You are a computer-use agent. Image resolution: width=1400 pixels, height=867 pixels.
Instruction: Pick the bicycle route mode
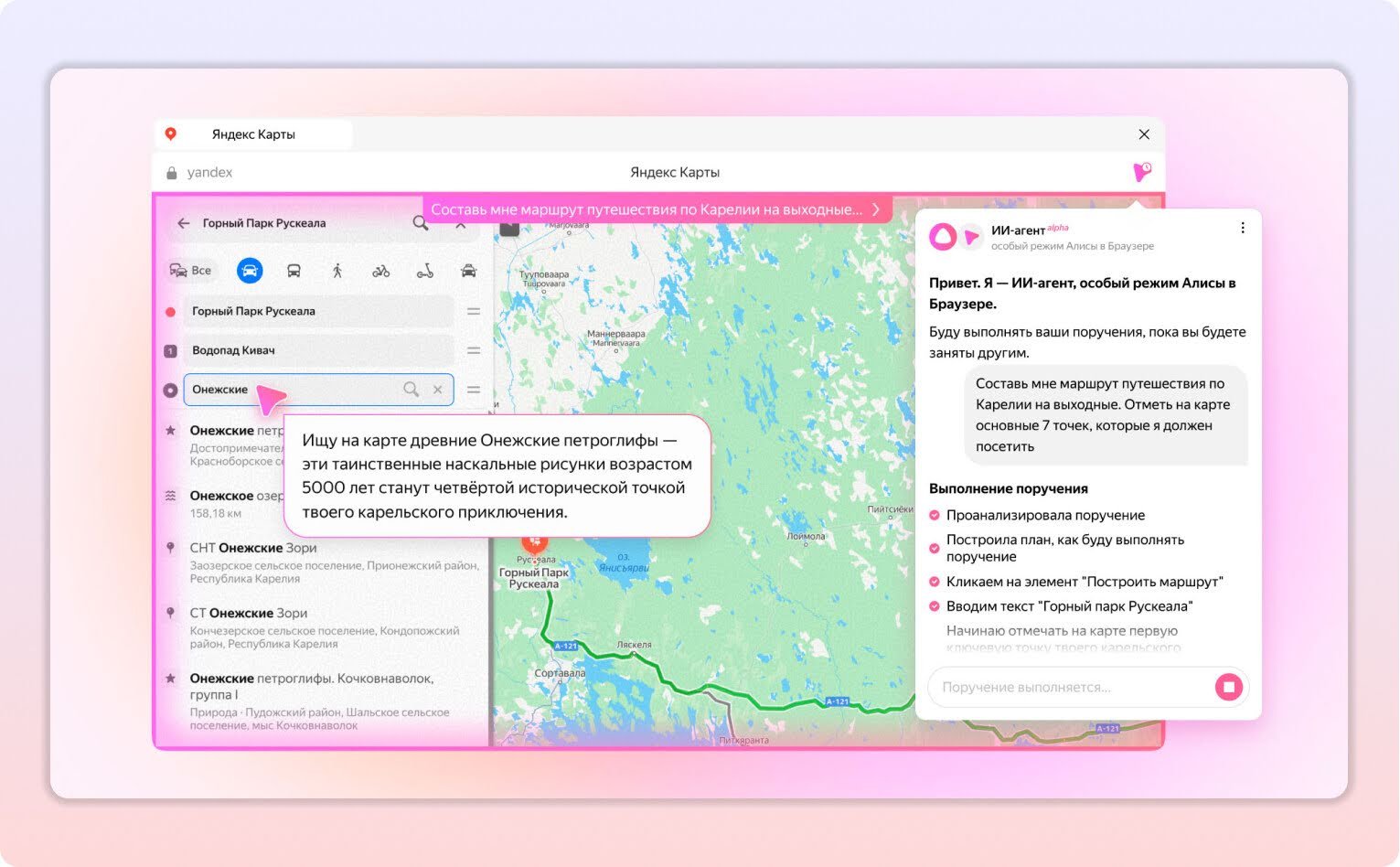(x=381, y=271)
